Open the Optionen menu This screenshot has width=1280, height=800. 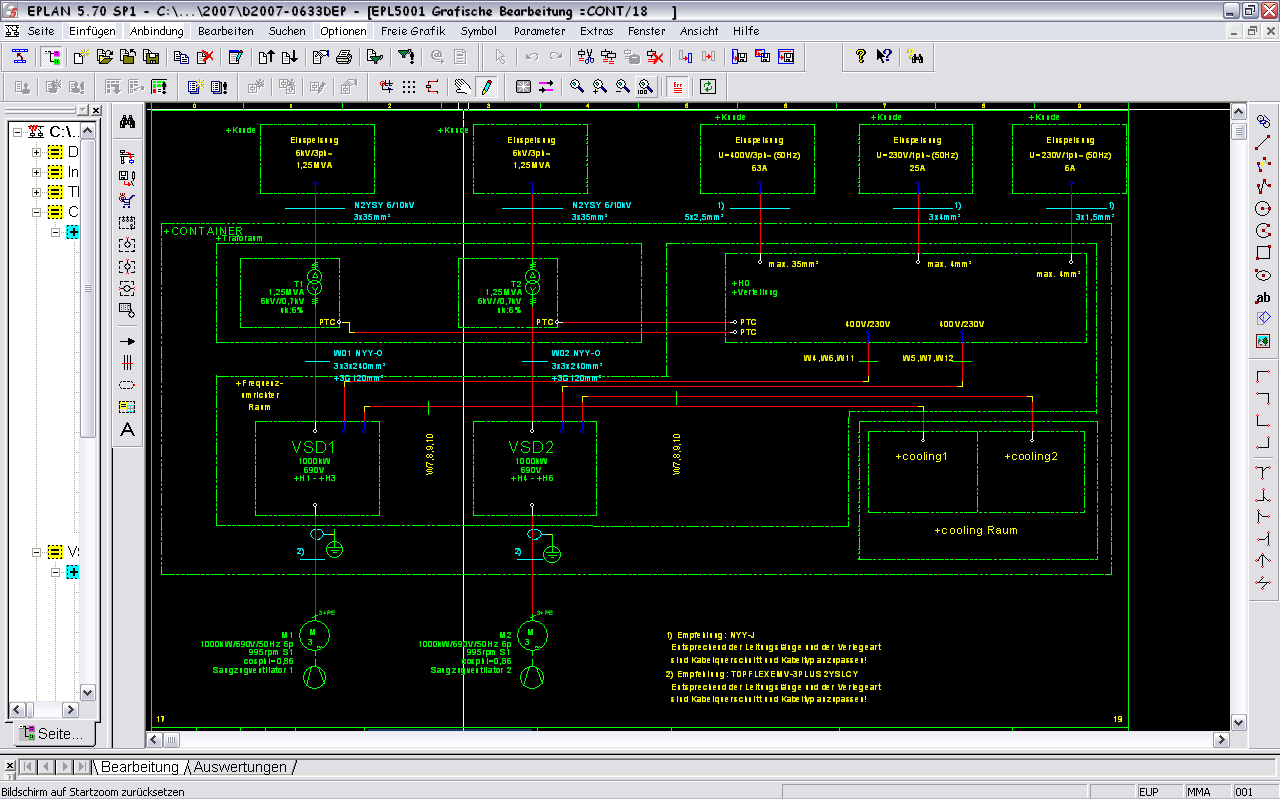click(343, 31)
